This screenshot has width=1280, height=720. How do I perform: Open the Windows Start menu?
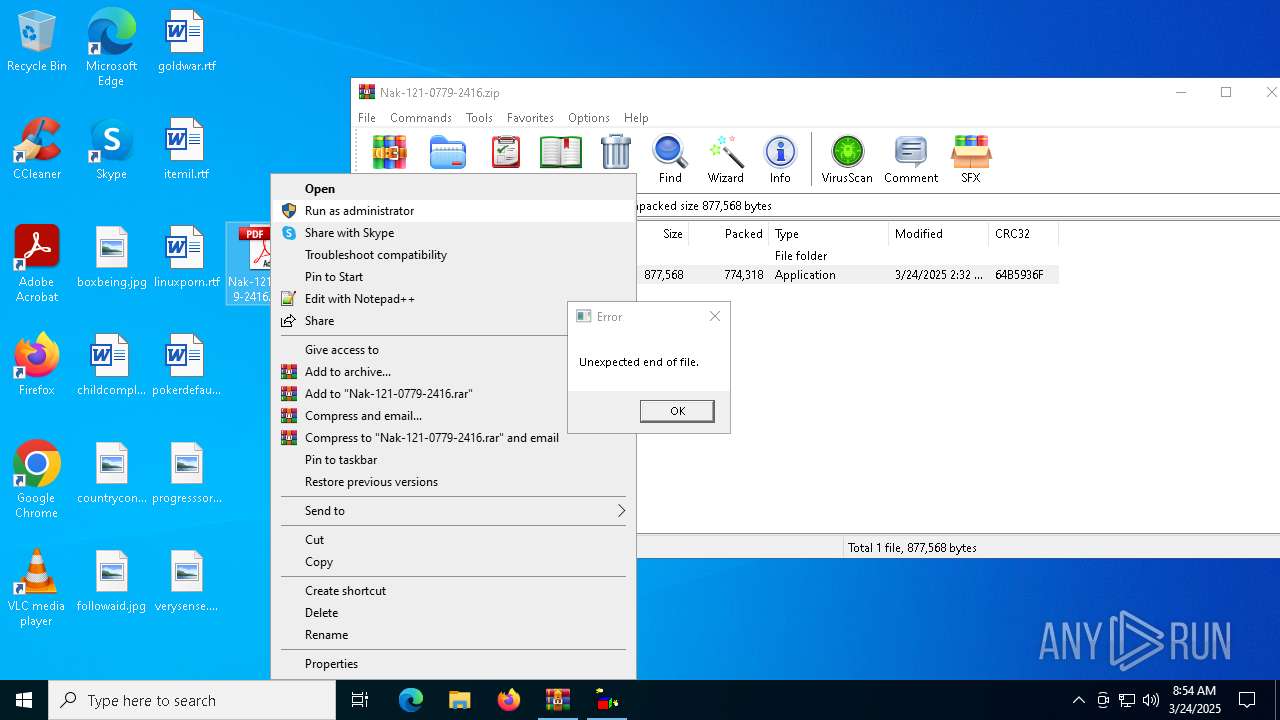(24, 700)
